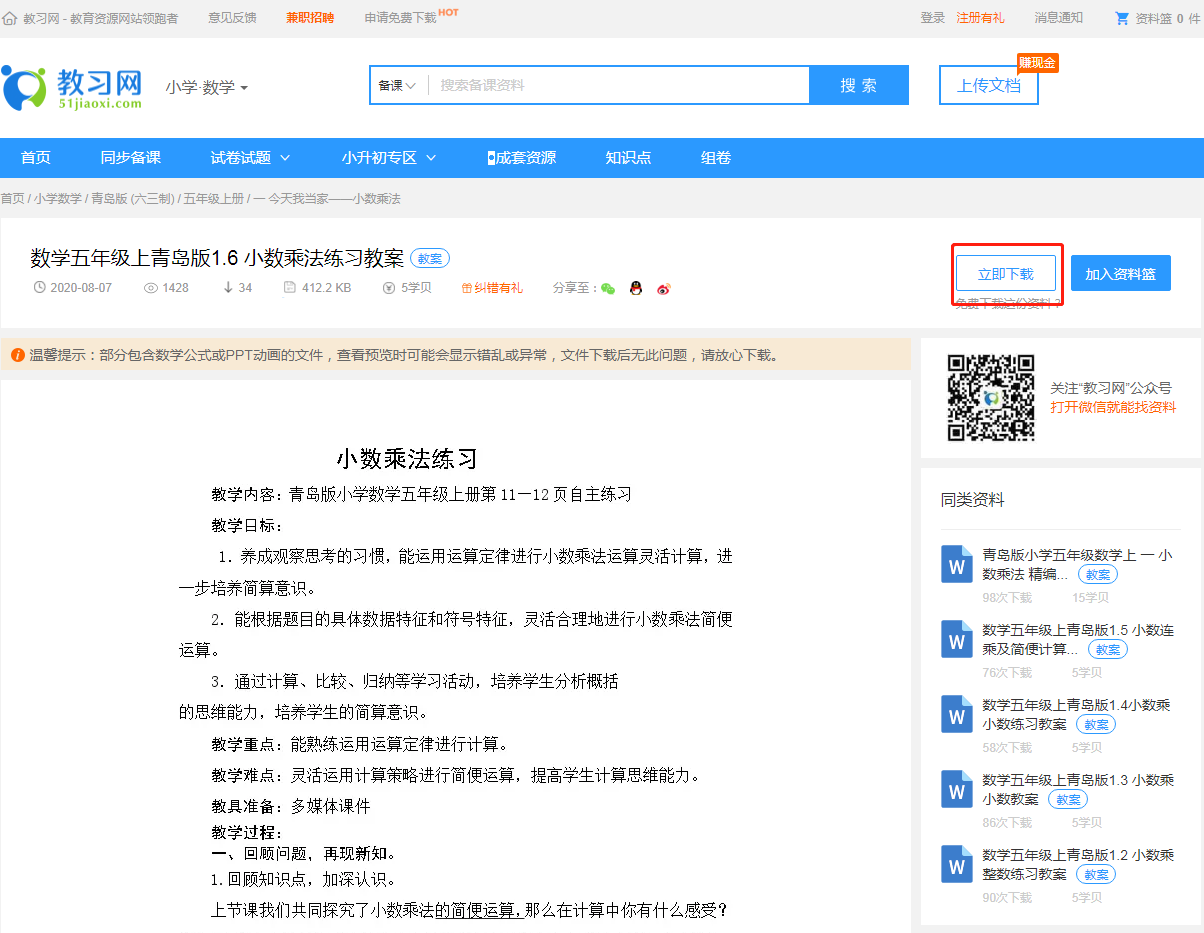Click the clock icon next to 2020-08-07

(x=40, y=288)
